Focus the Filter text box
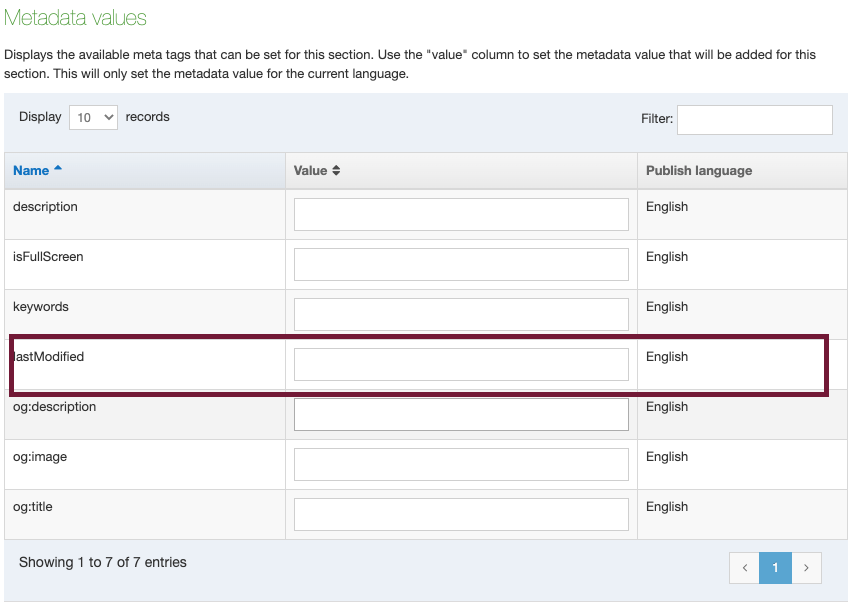This screenshot has width=848, height=604. (x=755, y=120)
